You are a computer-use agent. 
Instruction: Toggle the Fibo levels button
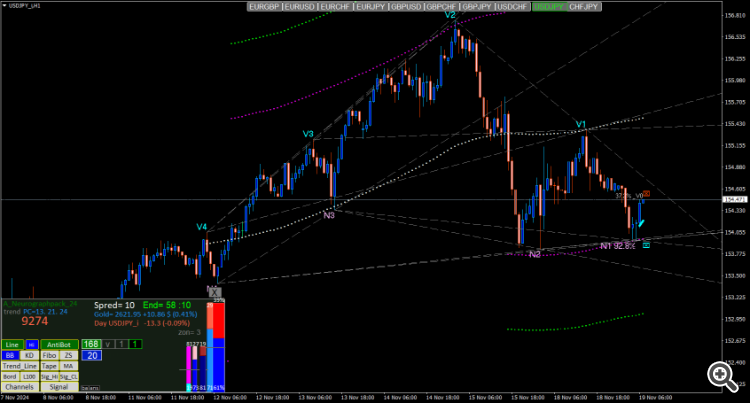50,355
